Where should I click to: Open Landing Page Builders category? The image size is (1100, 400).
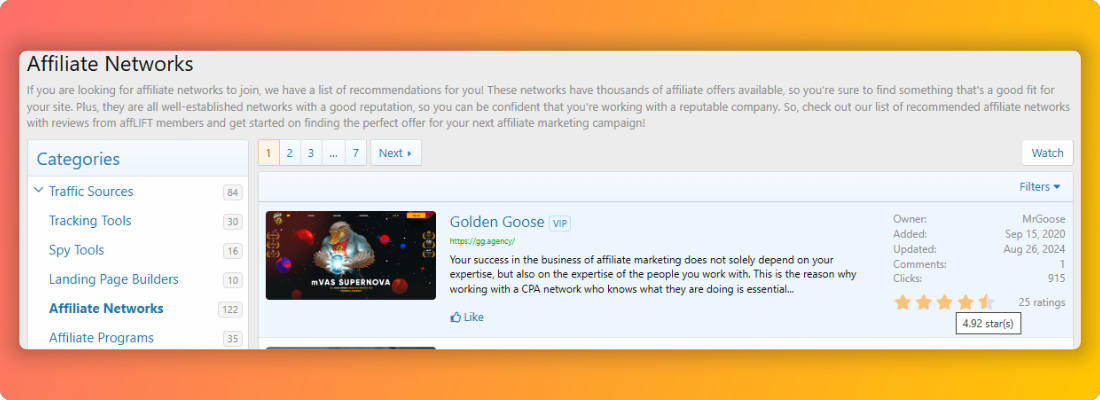point(114,279)
